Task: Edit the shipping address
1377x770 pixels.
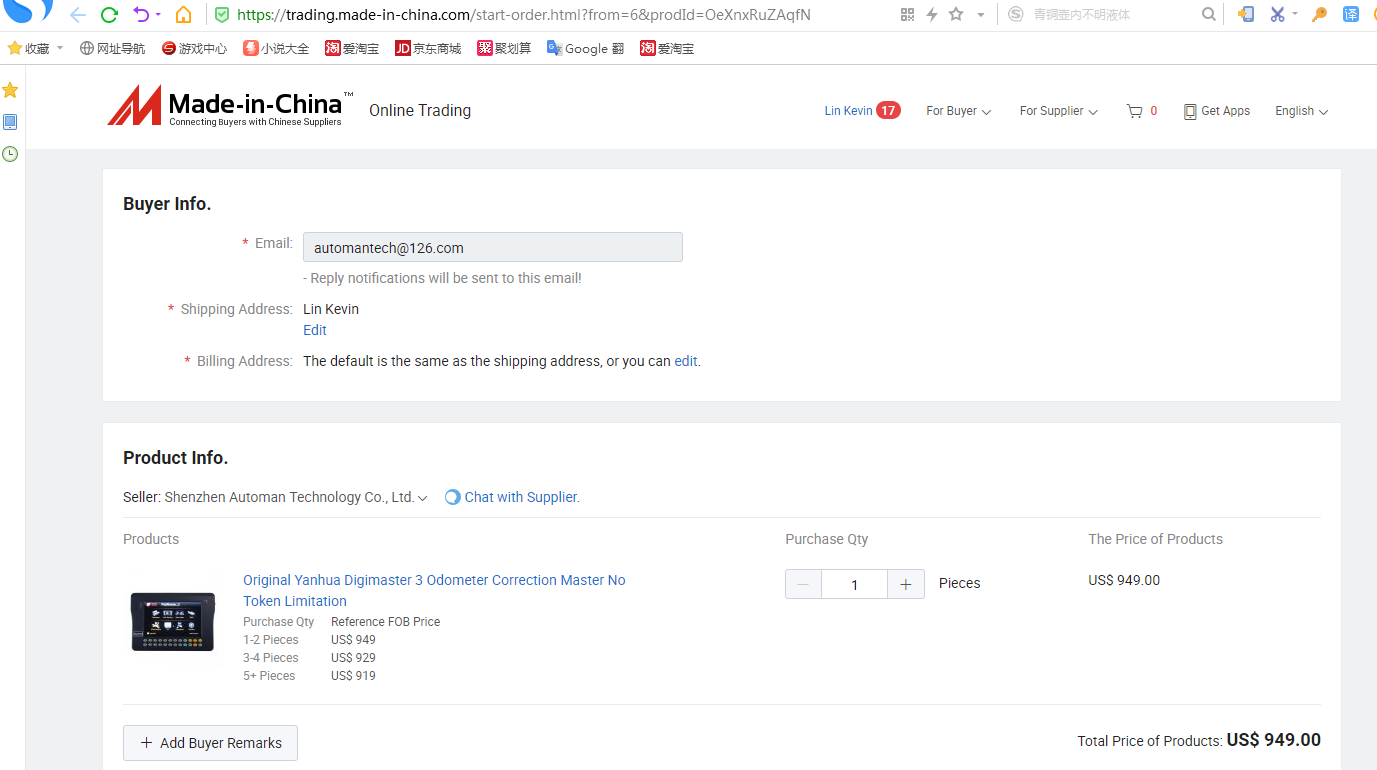Action: click(315, 330)
